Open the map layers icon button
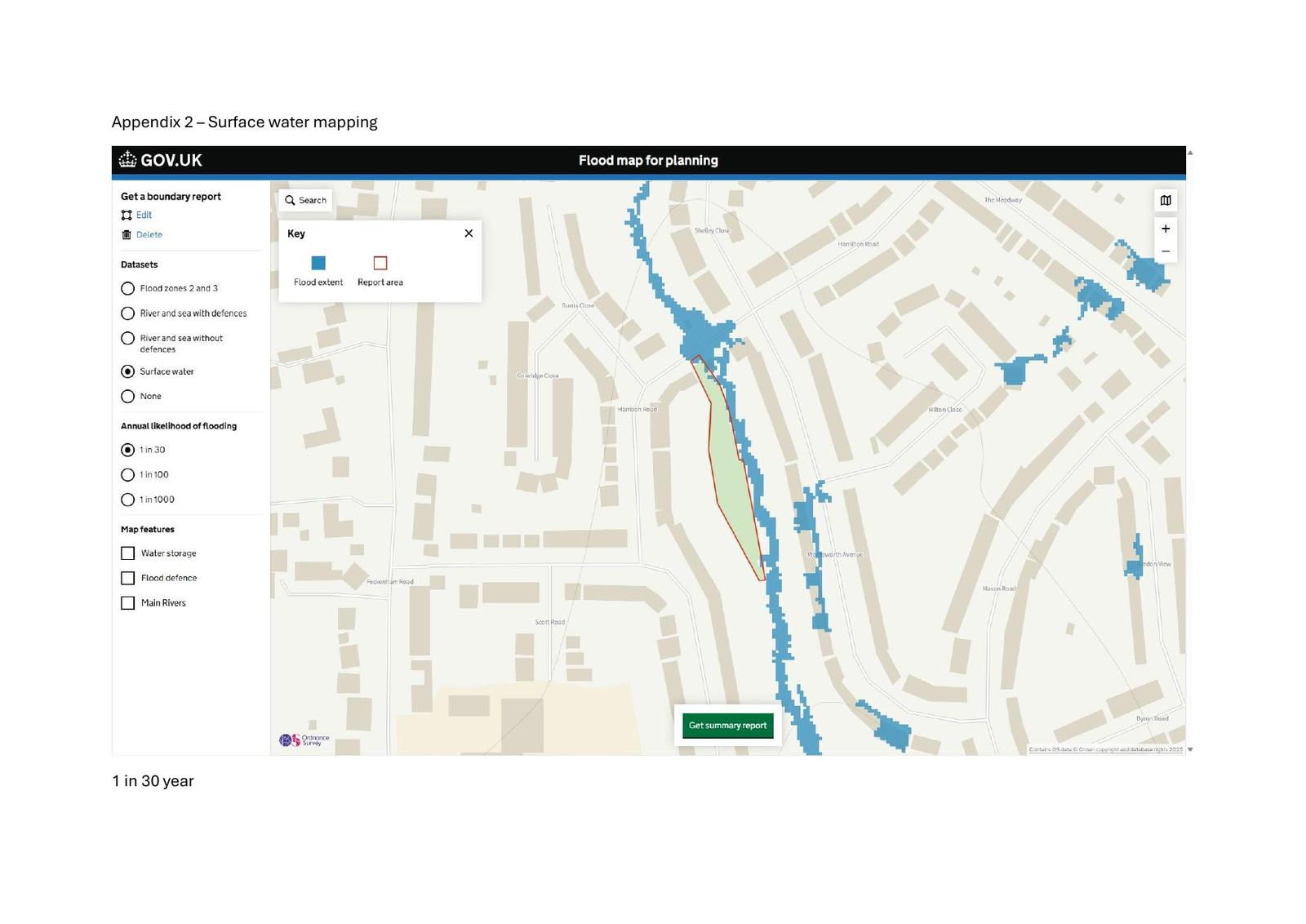The width and height of the screenshot is (1306, 924). pyautogui.click(x=1166, y=201)
